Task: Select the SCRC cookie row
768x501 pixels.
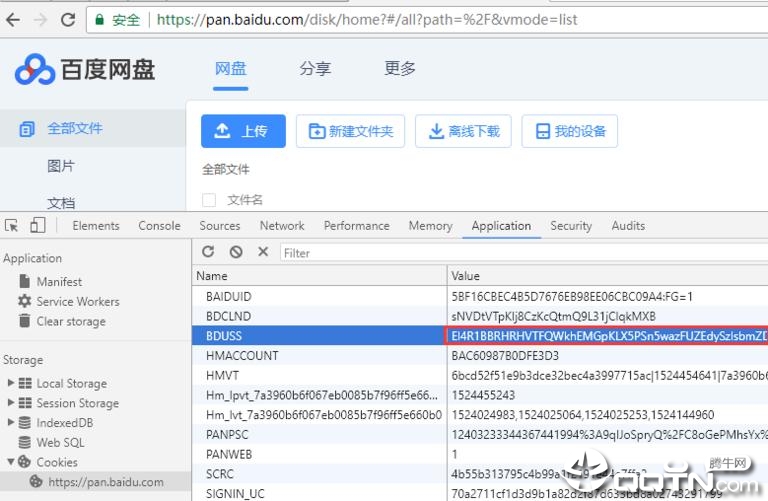Action: [480, 474]
